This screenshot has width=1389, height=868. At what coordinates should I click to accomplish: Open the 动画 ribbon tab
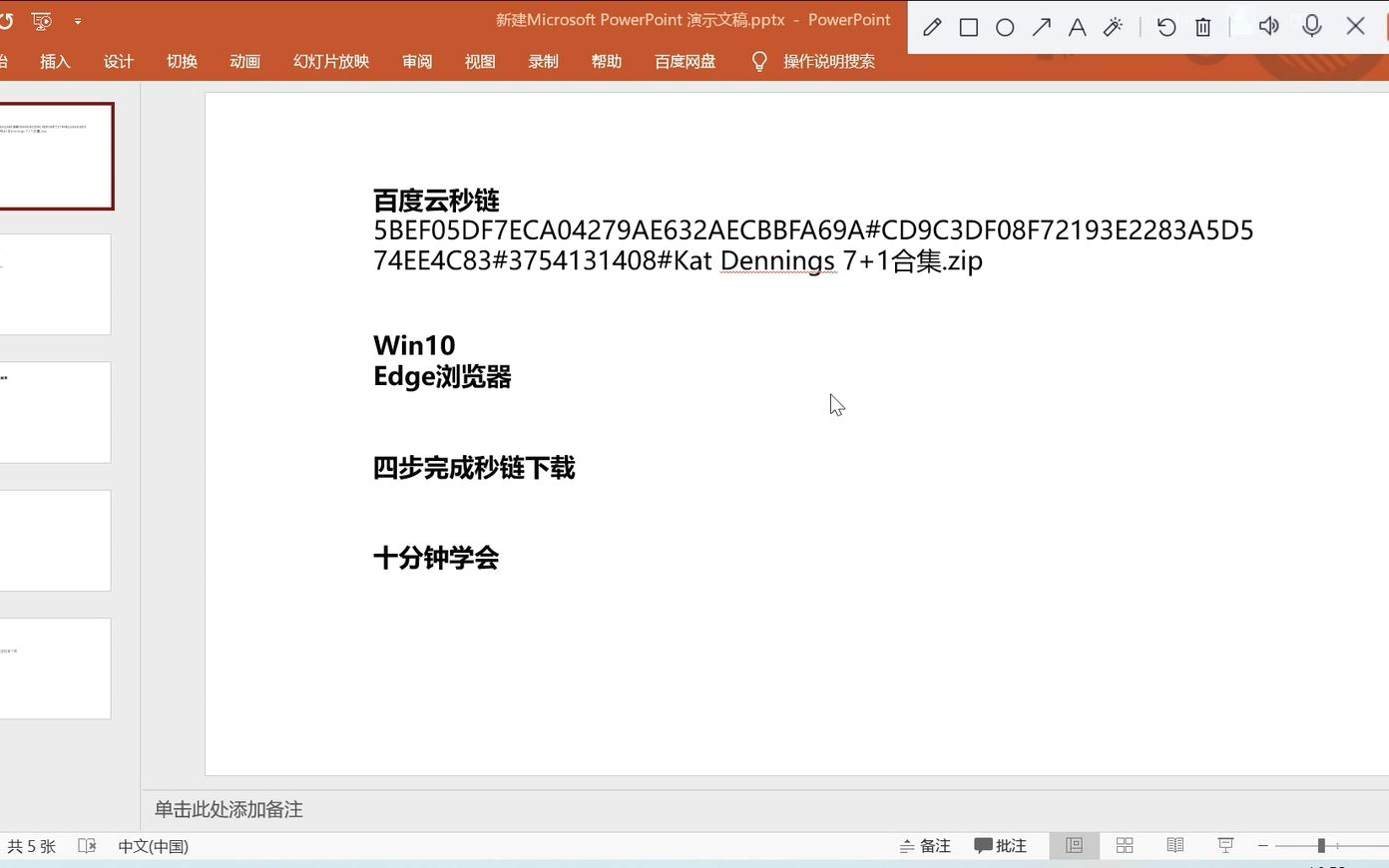pyautogui.click(x=244, y=62)
